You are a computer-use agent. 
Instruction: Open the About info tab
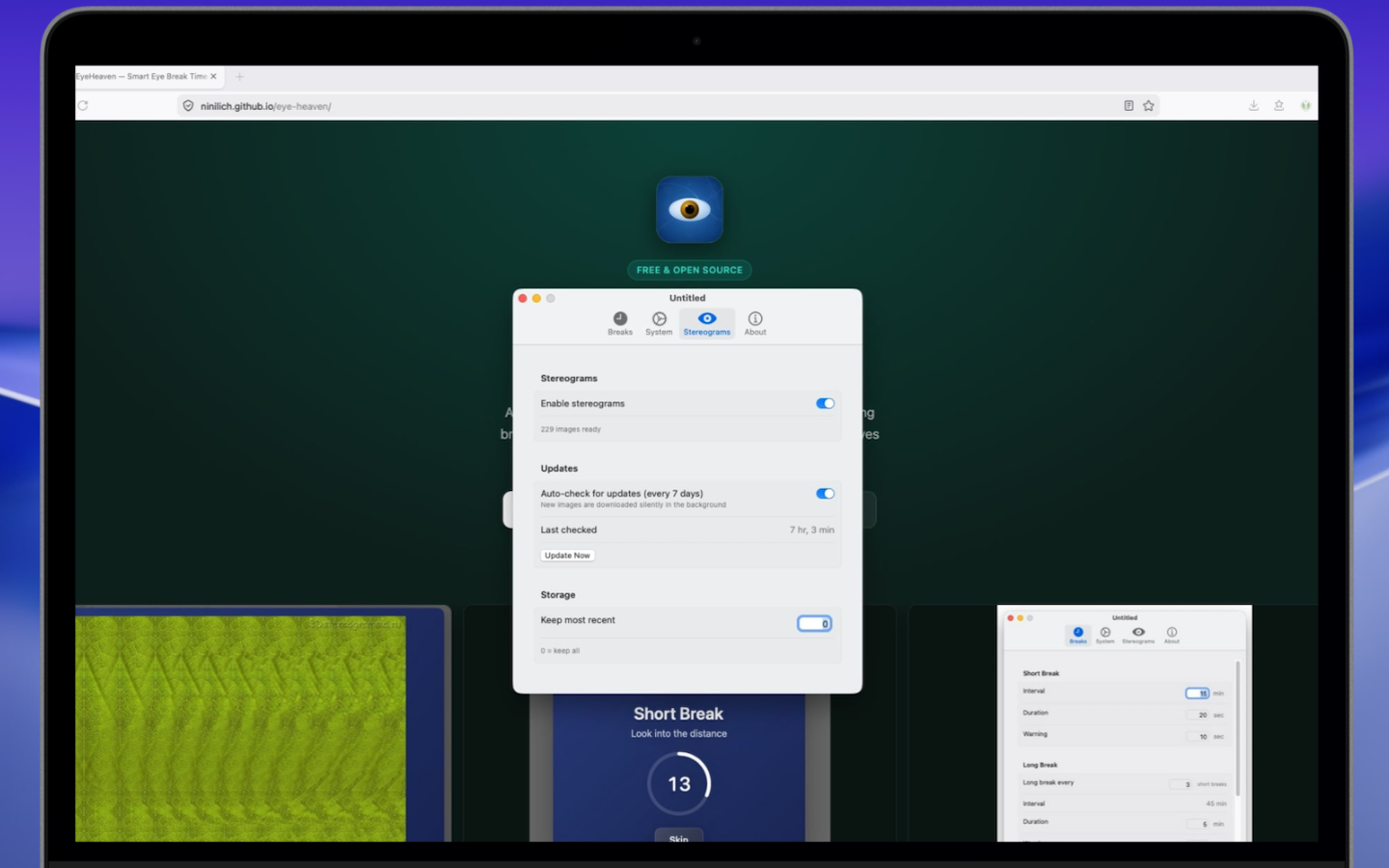click(755, 324)
